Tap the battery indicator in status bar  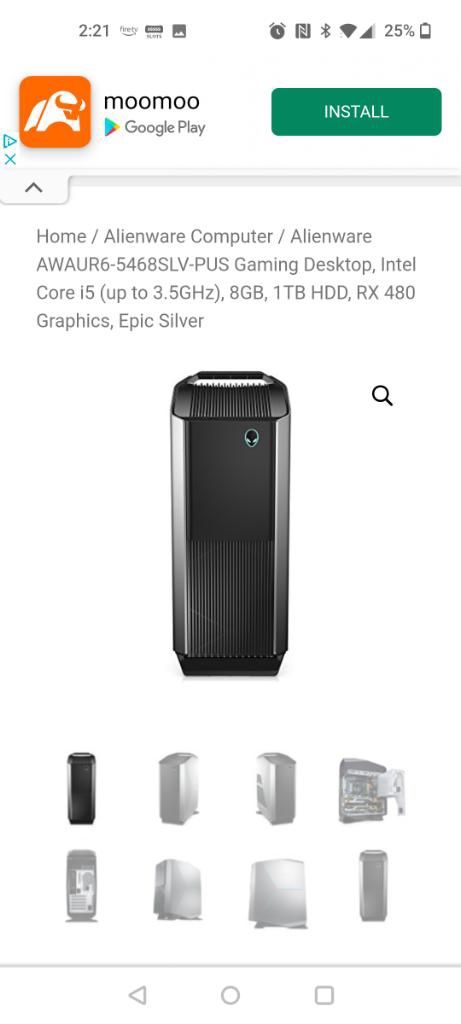(426, 31)
